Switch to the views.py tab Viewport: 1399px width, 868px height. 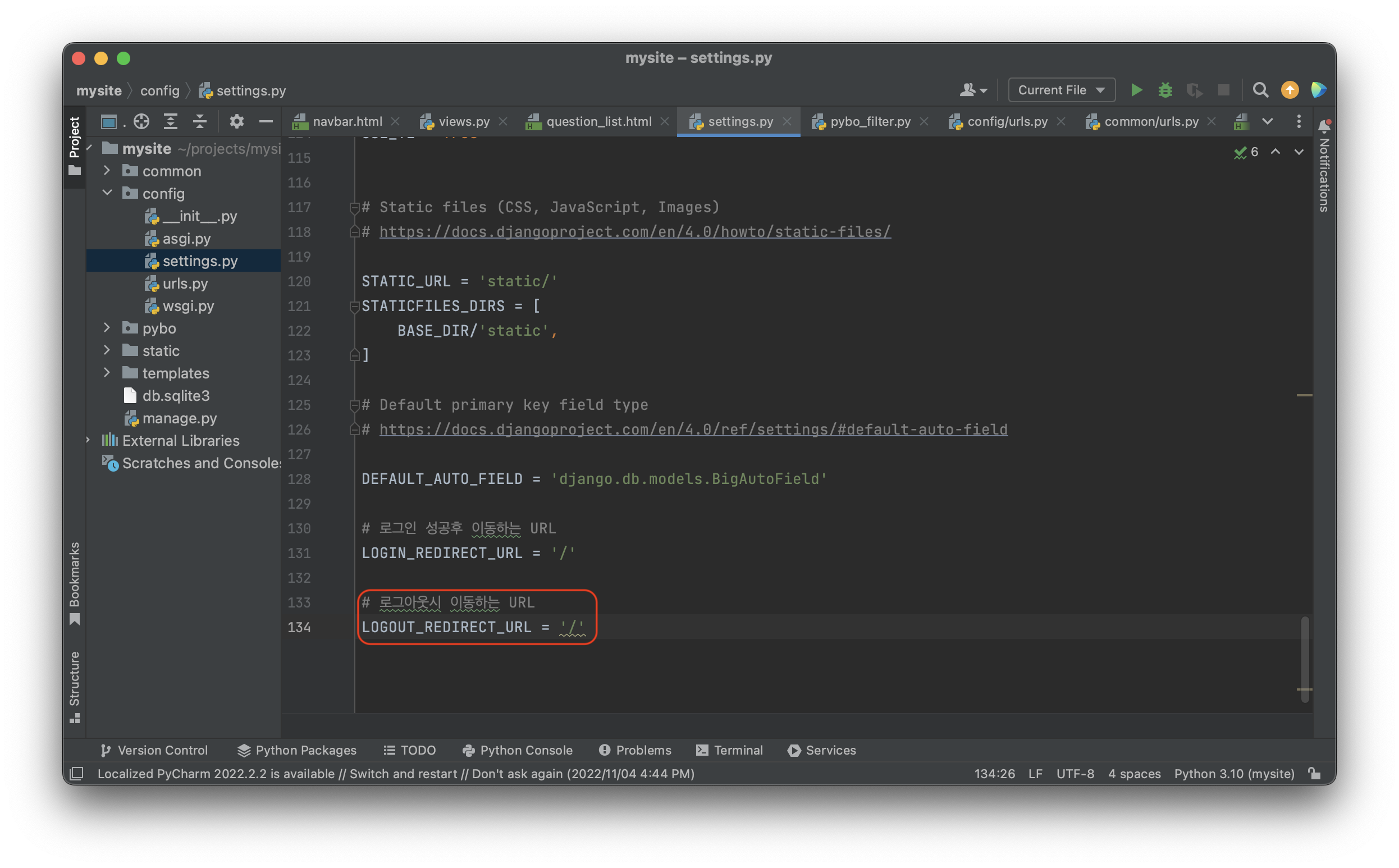tap(463, 121)
